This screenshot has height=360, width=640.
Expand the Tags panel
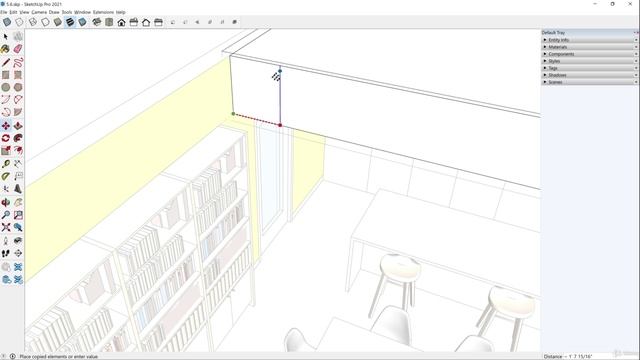(589, 68)
